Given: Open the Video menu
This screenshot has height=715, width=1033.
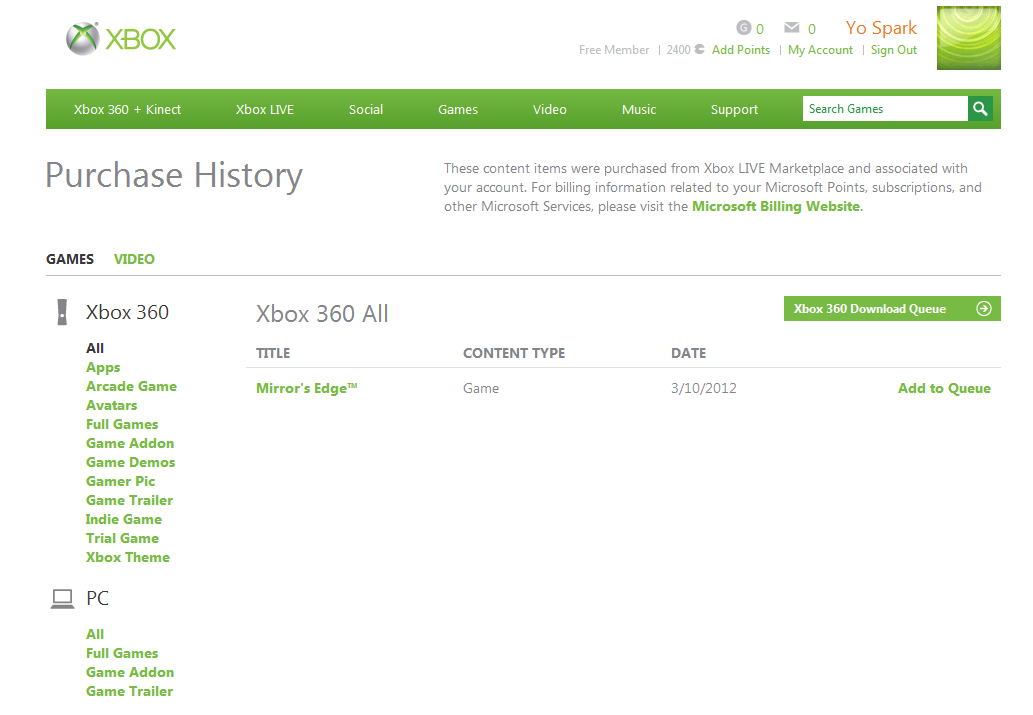Looking at the screenshot, I should tap(549, 109).
